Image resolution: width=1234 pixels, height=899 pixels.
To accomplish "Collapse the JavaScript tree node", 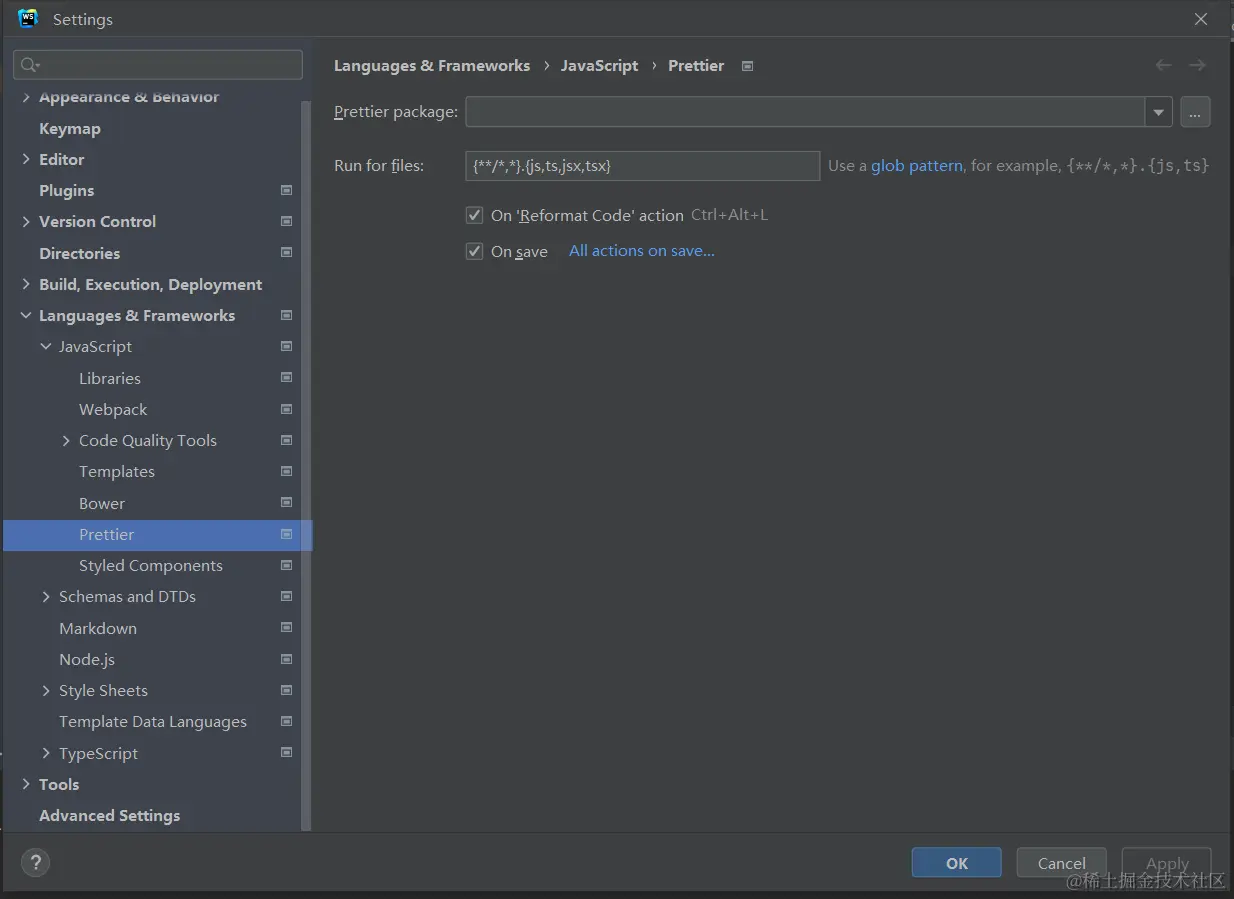I will click(46, 346).
